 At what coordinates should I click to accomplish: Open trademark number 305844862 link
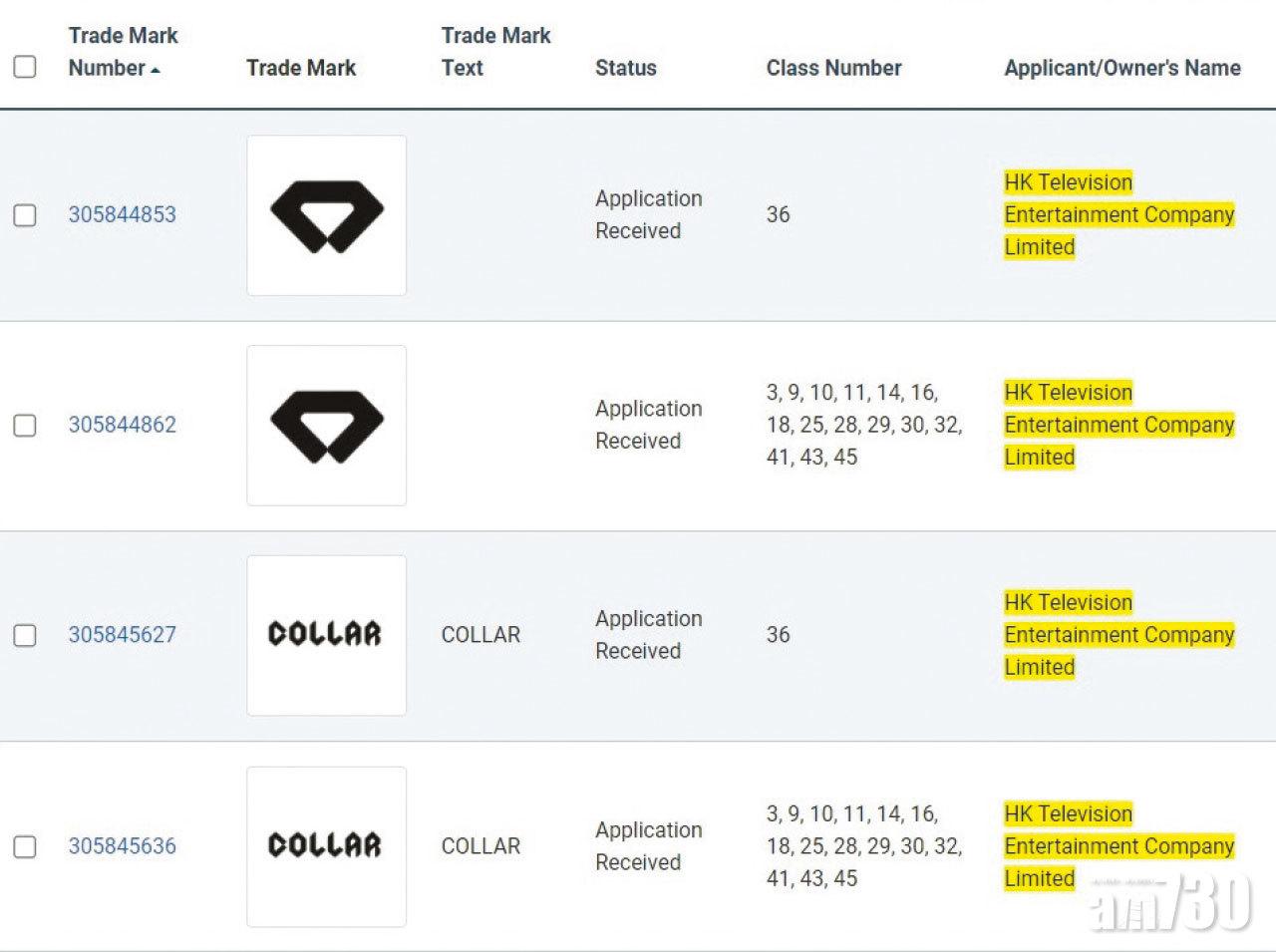(x=122, y=425)
